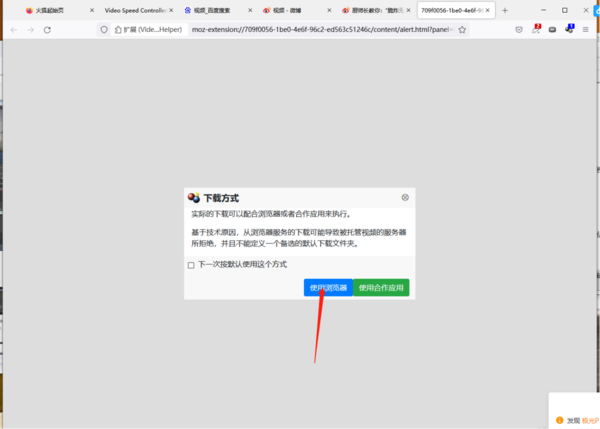Viewport: 600px width, 429px height.
Task: Click the shield tracking protection icon
Action: pyautogui.click(x=104, y=29)
